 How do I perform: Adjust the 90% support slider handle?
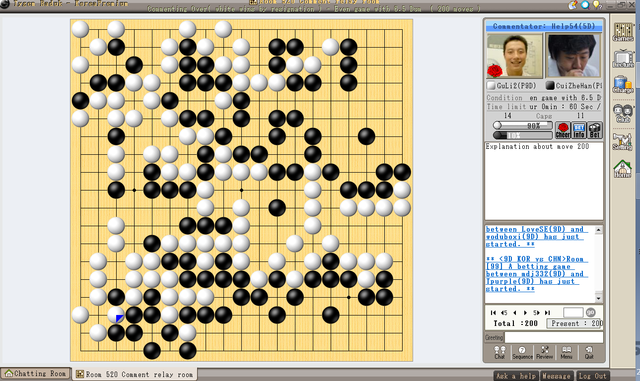497,125
